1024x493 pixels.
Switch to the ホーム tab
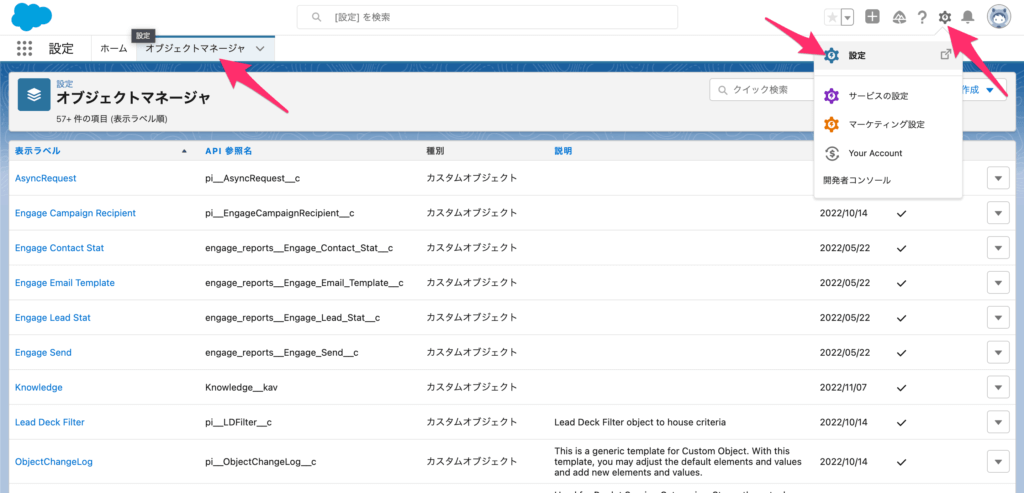coord(114,48)
